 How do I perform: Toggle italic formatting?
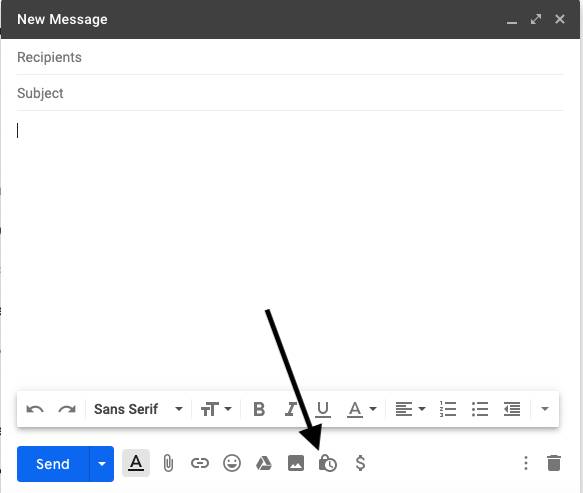point(291,409)
